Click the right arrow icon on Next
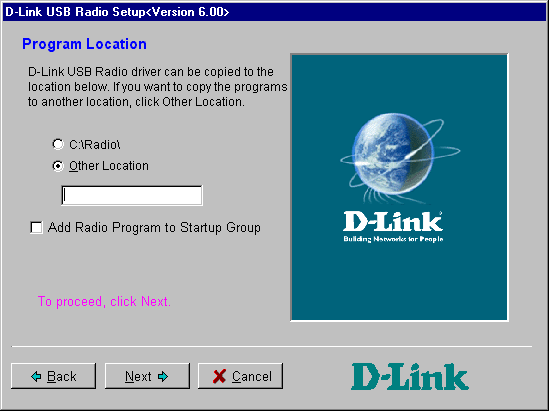 point(163,377)
